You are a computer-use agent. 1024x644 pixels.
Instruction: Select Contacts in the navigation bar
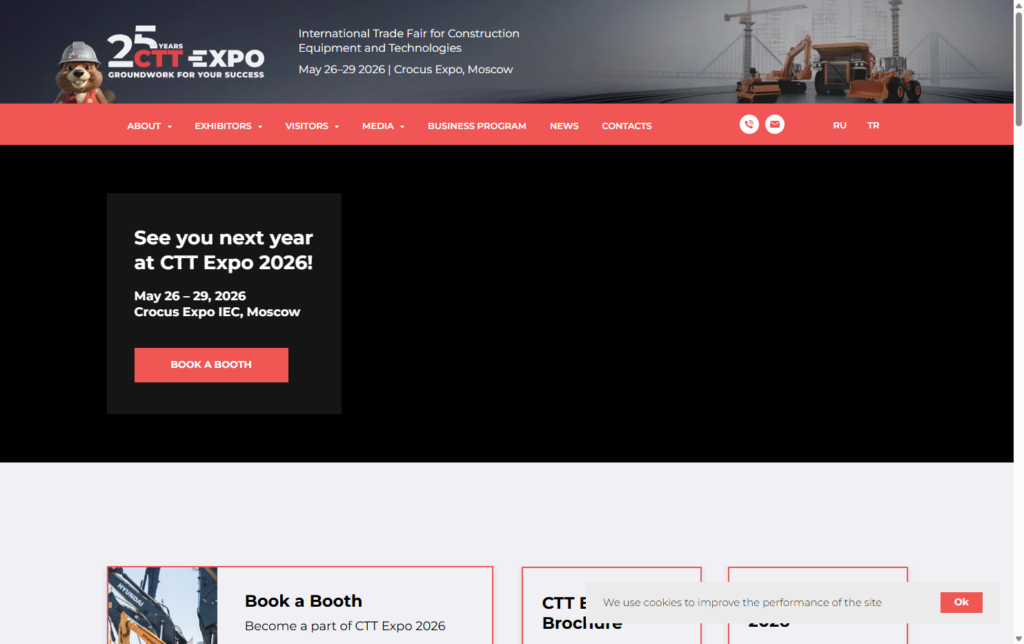coord(626,126)
